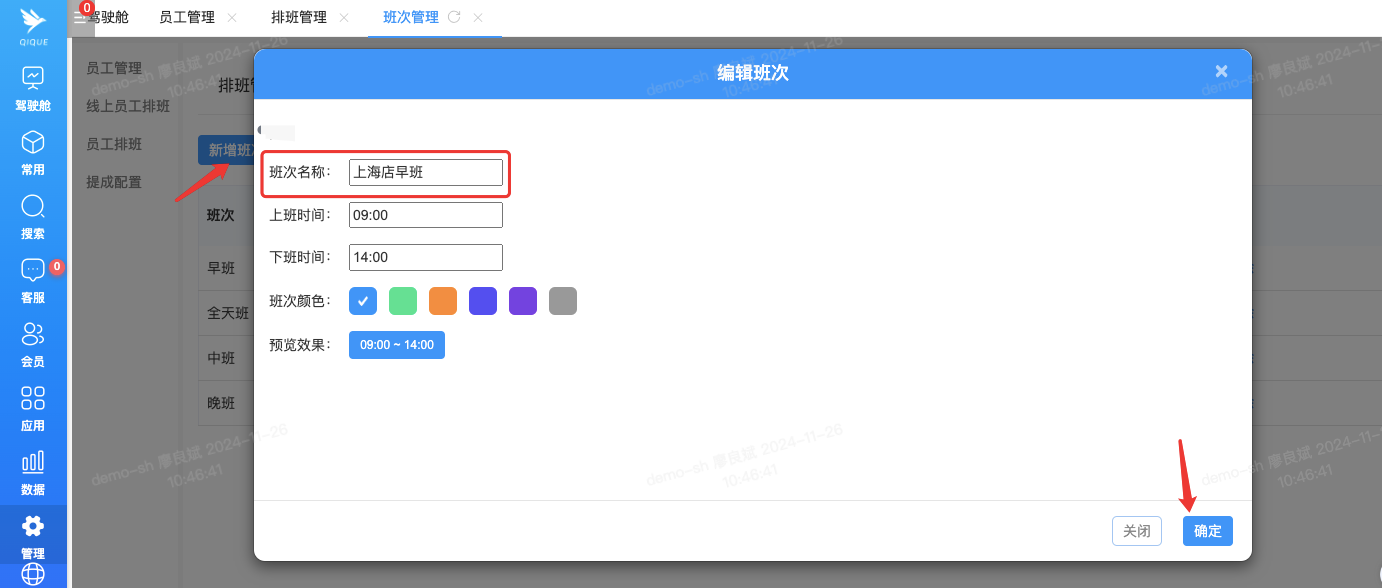Pick the orange shift color swatch

(443, 301)
